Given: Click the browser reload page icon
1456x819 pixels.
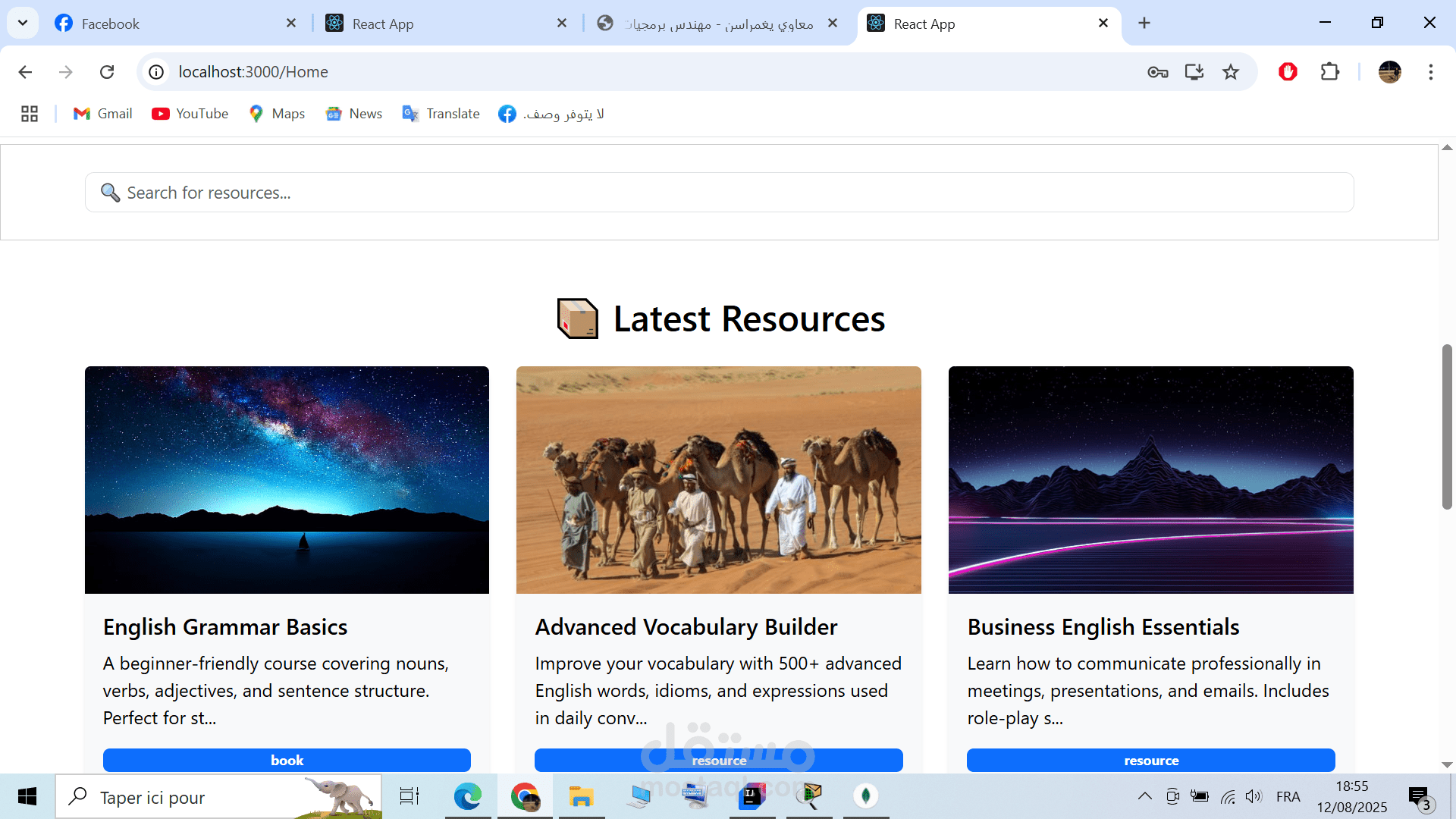Looking at the screenshot, I should click(x=107, y=72).
